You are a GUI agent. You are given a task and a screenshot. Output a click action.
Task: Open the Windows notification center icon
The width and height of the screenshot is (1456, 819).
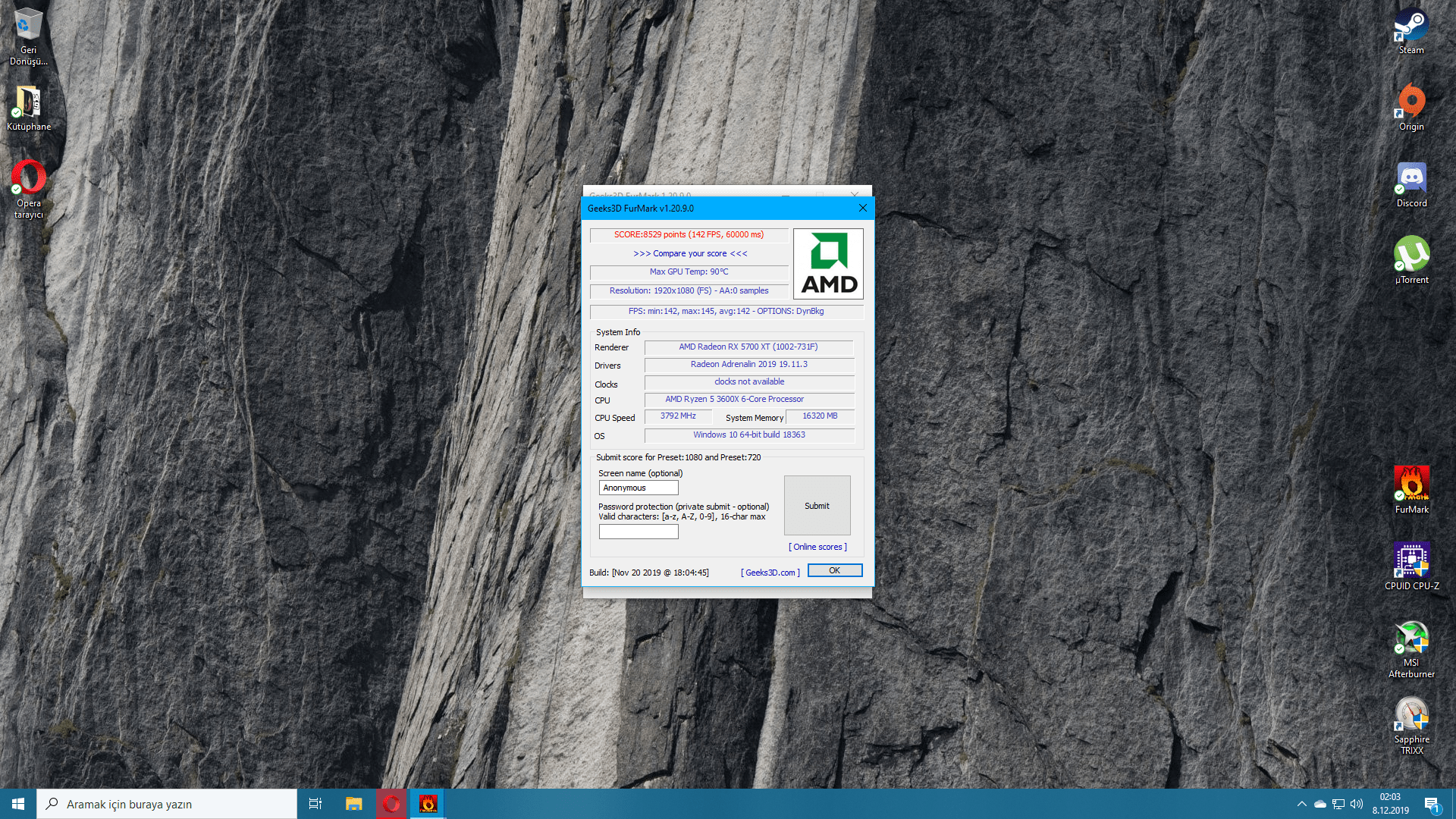[1431, 804]
